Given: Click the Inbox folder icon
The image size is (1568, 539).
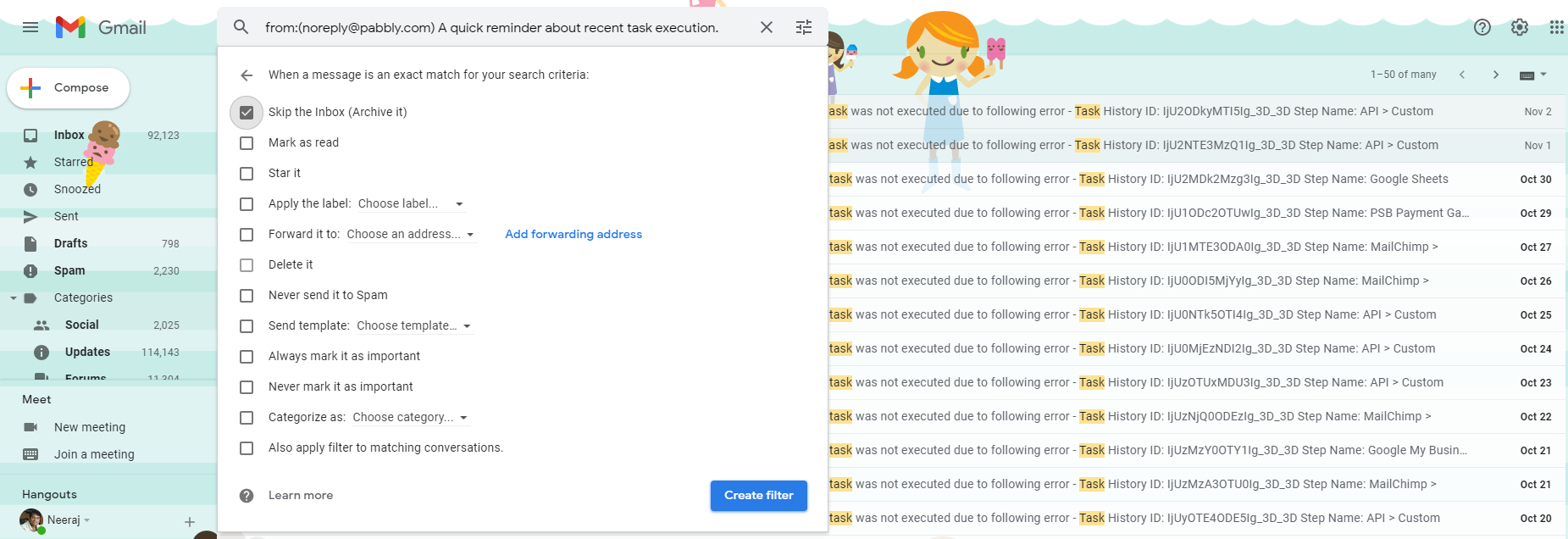Looking at the screenshot, I should click(x=30, y=136).
